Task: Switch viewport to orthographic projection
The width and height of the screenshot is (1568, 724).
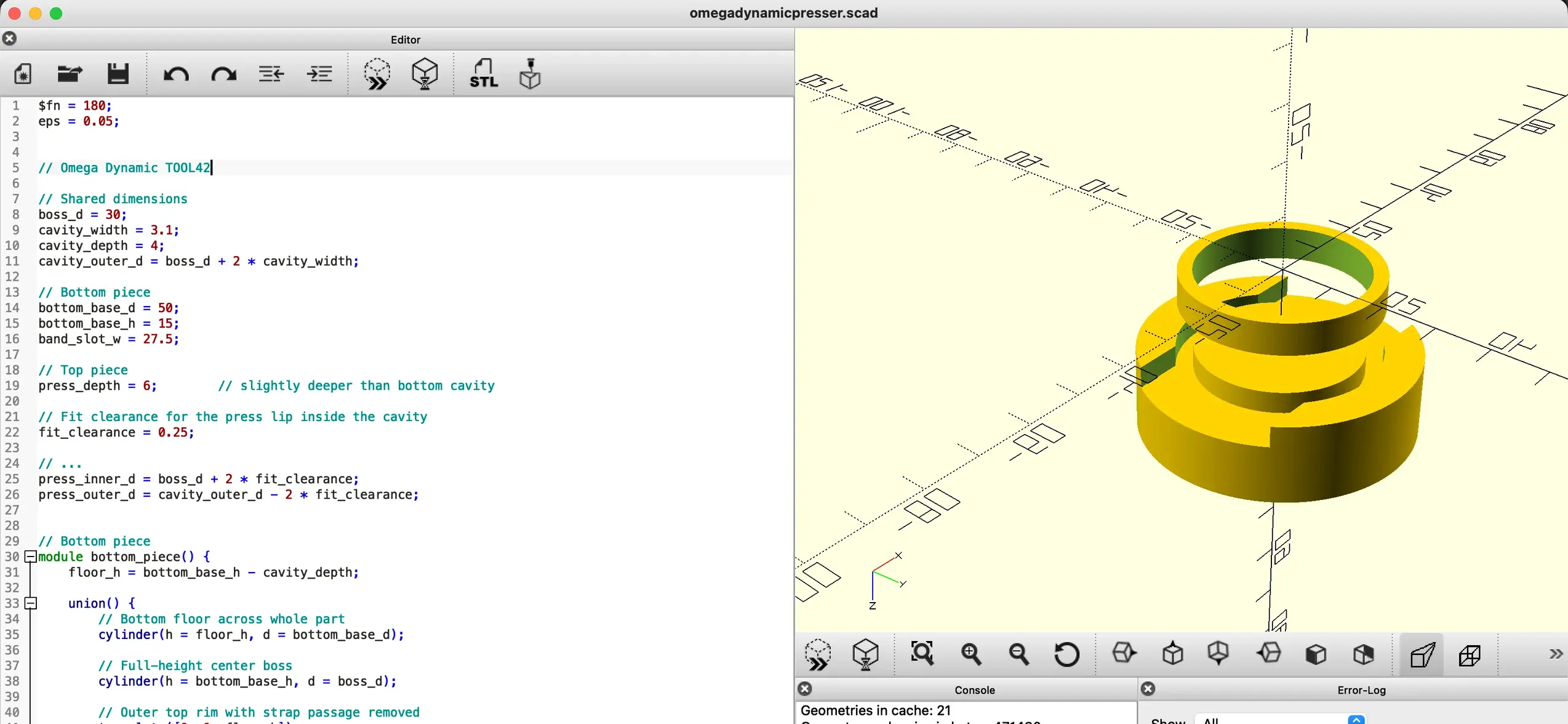Action: [1471, 654]
